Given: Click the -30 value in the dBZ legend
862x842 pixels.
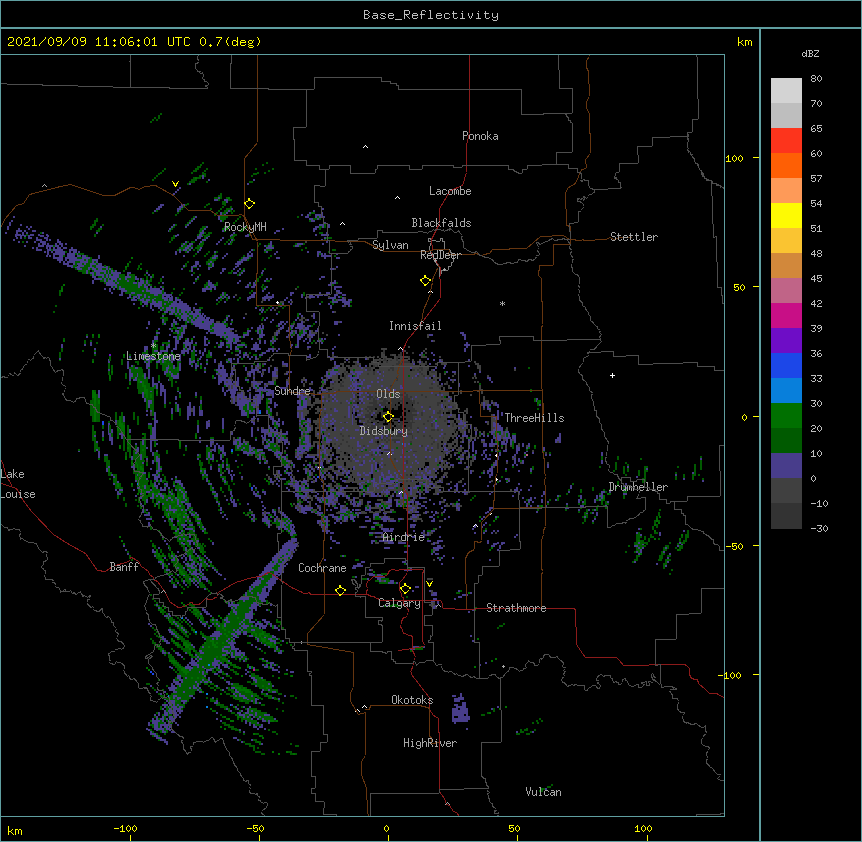Looking at the screenshot, I should pos(819,529).
